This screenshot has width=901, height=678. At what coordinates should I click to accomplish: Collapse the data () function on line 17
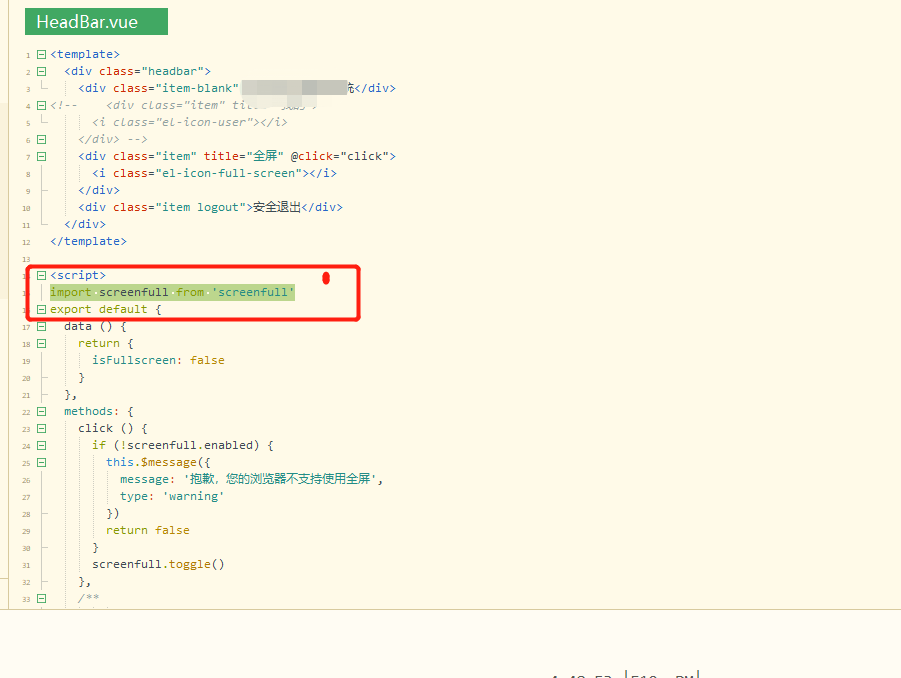coord(40,326)
